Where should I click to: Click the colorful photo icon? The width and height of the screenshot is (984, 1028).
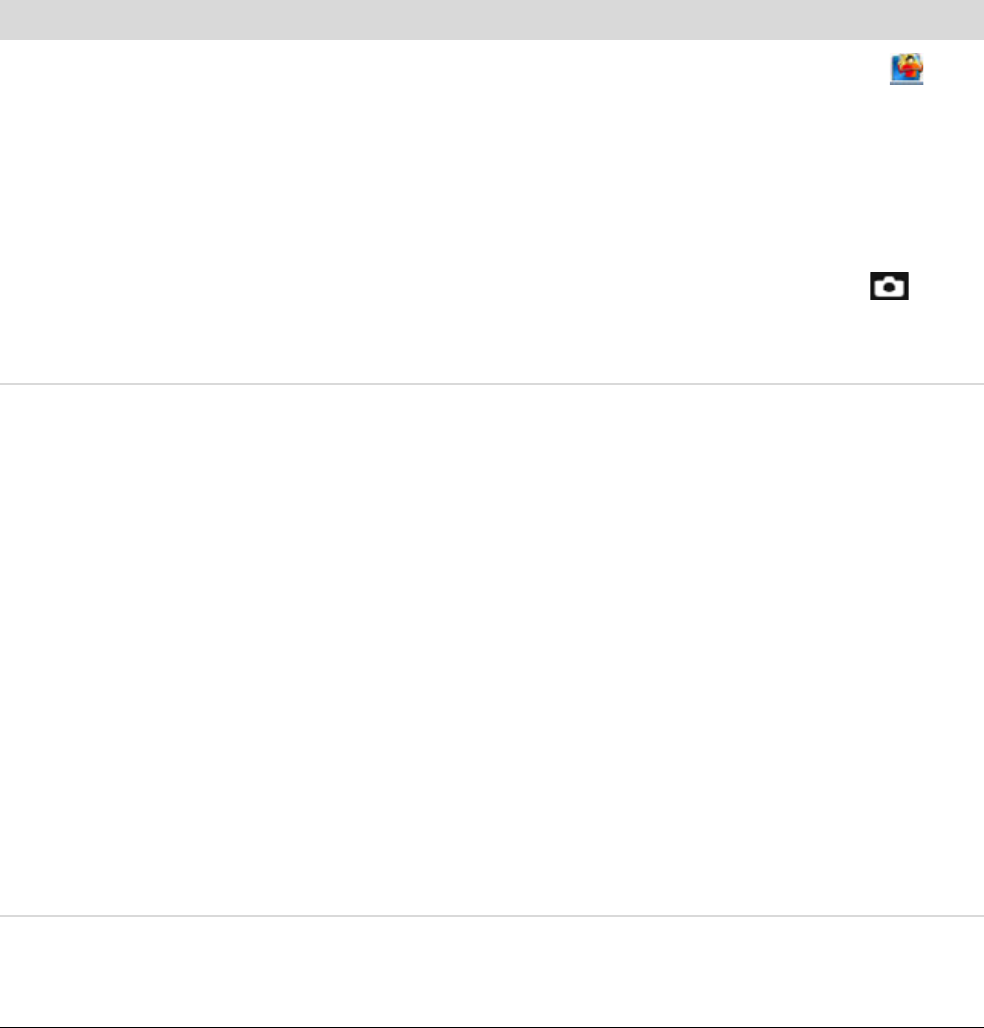(x=906, y=69)
